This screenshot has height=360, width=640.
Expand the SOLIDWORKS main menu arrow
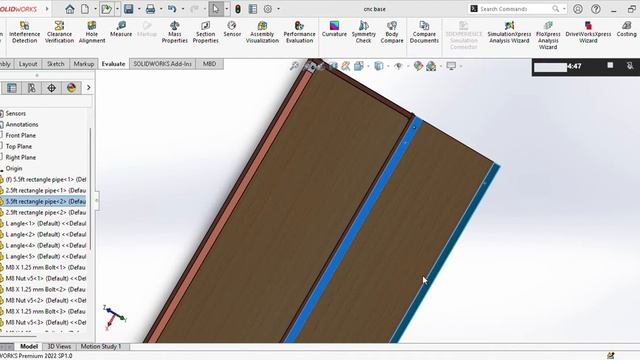(47, 9)
